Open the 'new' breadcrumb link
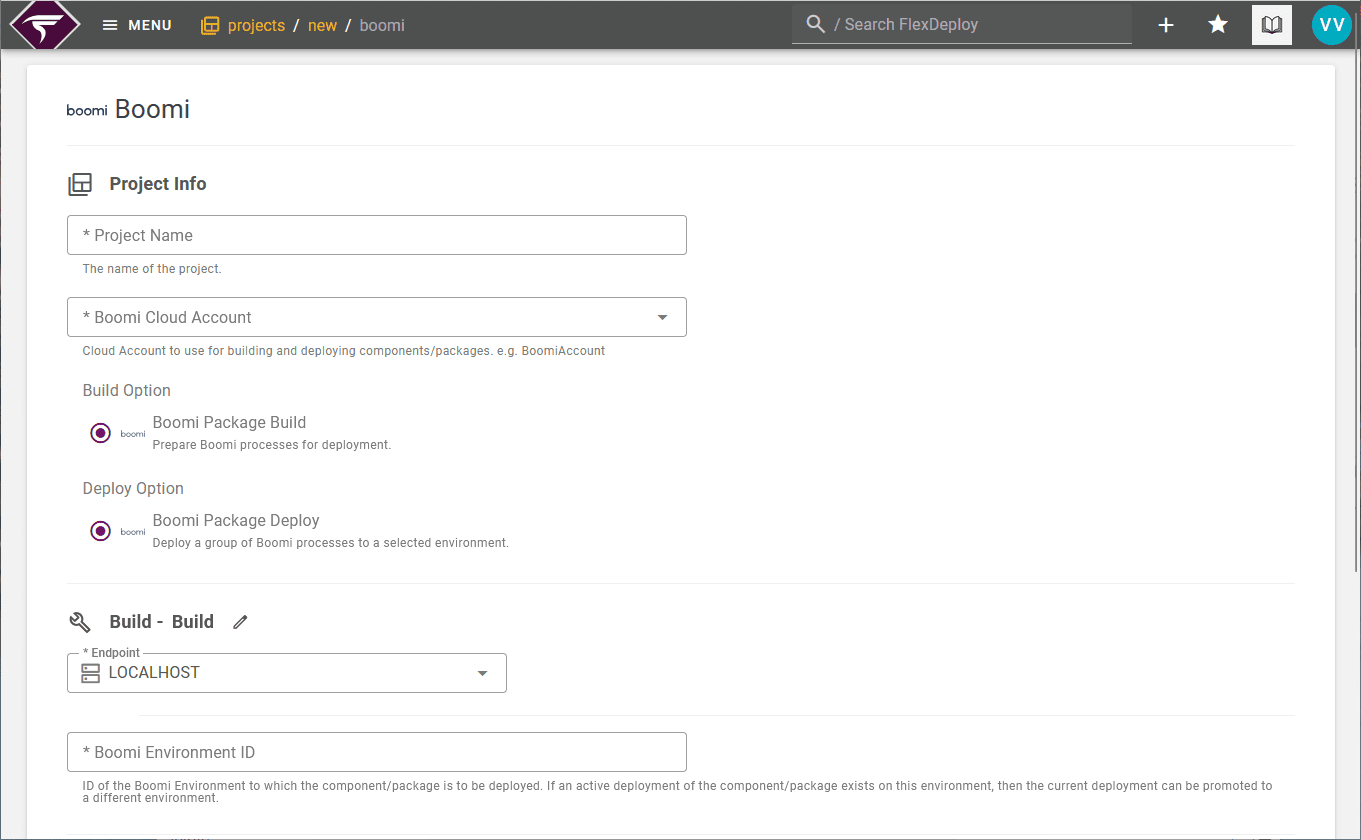The width and height of the screenshot is (1361, 840). coord(322,26)
